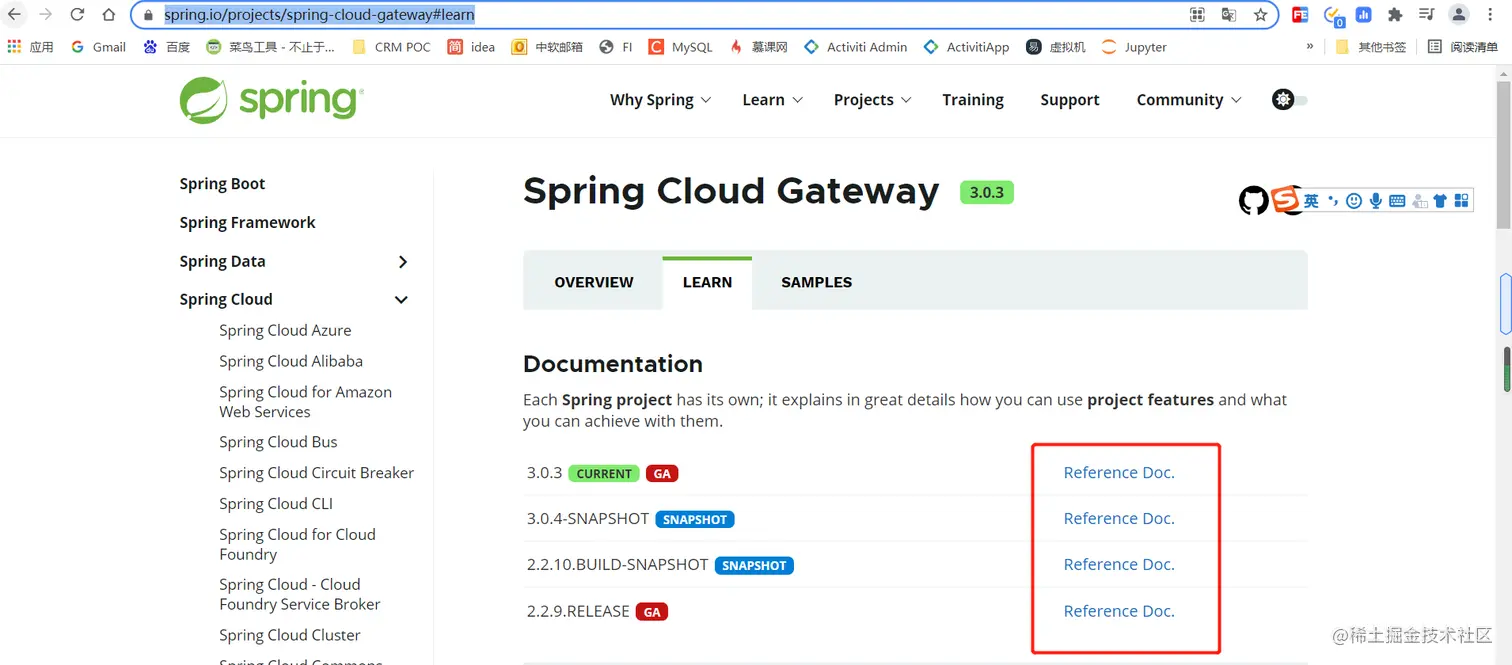Open the 百度 bookmark

pyautogui.click(x=166, y=47)
